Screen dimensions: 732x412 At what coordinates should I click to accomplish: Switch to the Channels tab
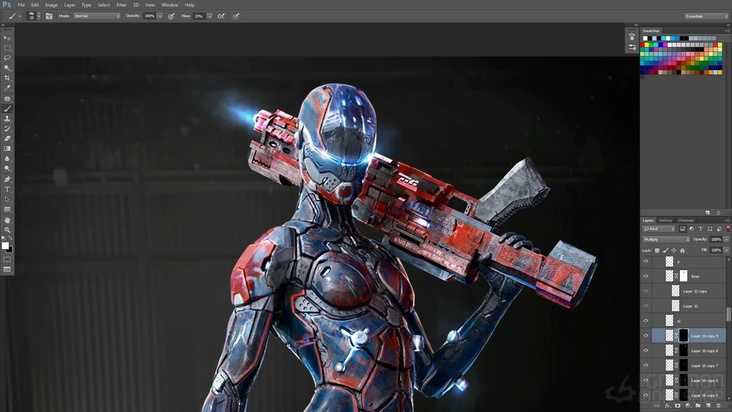[686, 220]
